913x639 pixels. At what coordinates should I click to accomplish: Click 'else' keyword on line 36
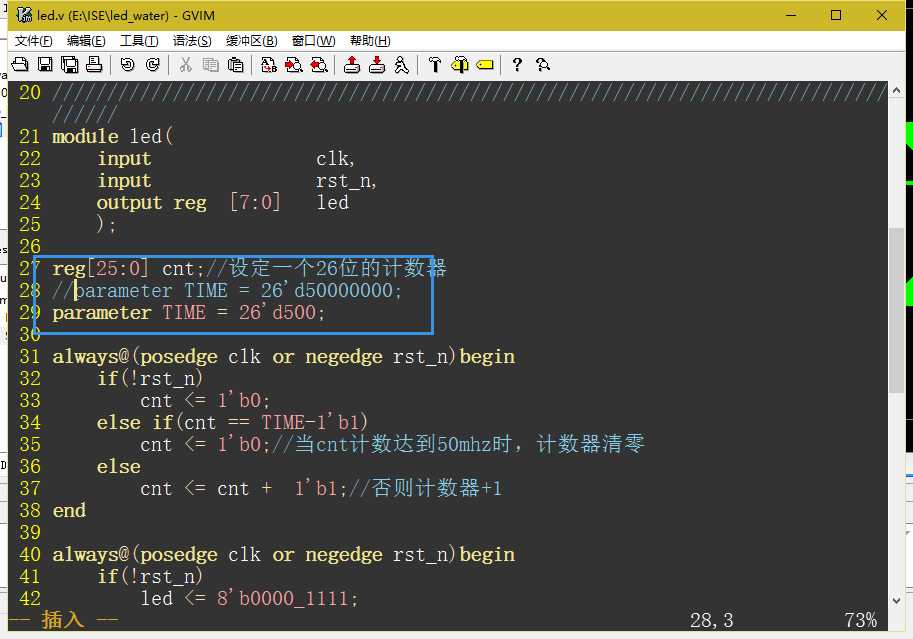click(119, 466)
